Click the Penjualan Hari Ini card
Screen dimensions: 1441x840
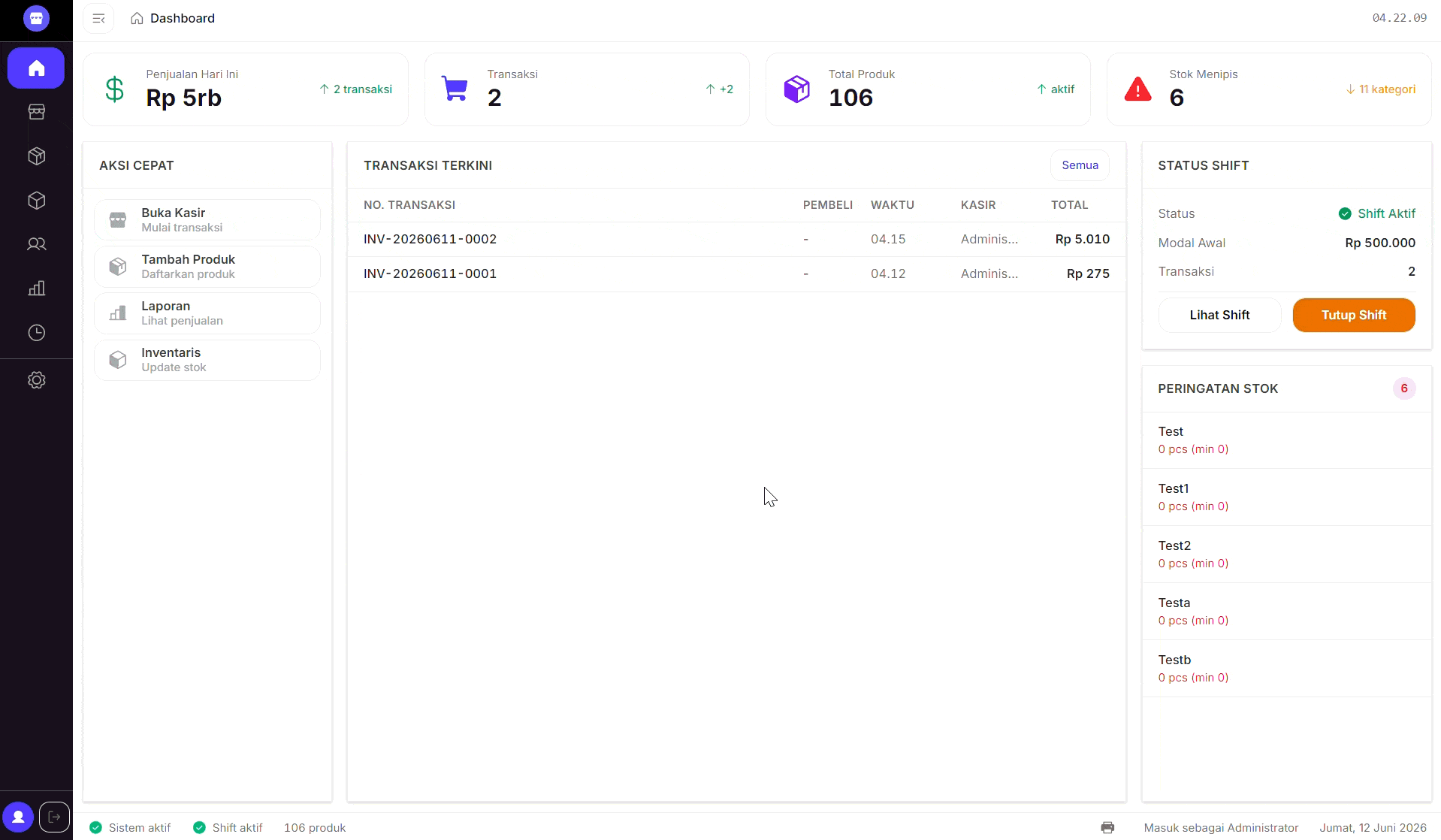(x=246, y=89)
